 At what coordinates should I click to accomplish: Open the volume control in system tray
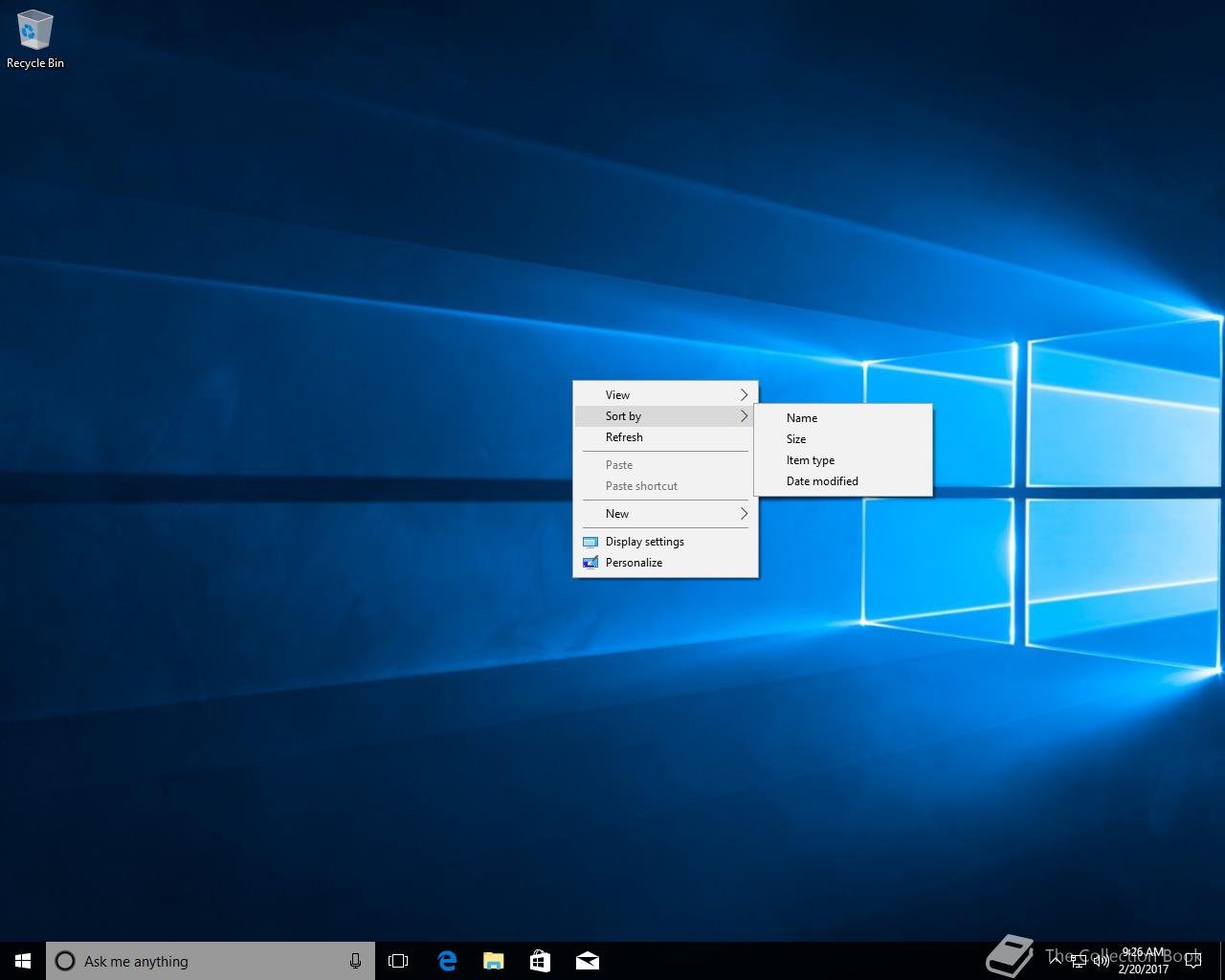click(1100, 961)
